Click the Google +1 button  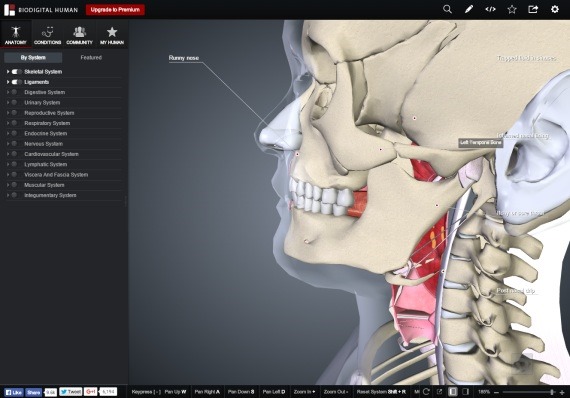[91, 392]
